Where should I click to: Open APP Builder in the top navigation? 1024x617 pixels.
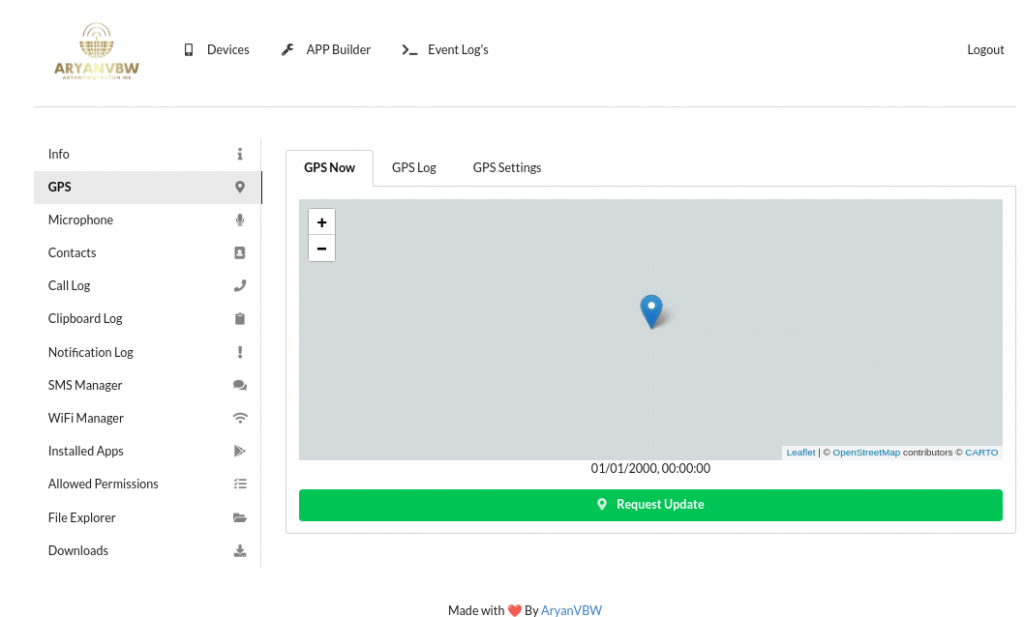[x=326, y=50]
